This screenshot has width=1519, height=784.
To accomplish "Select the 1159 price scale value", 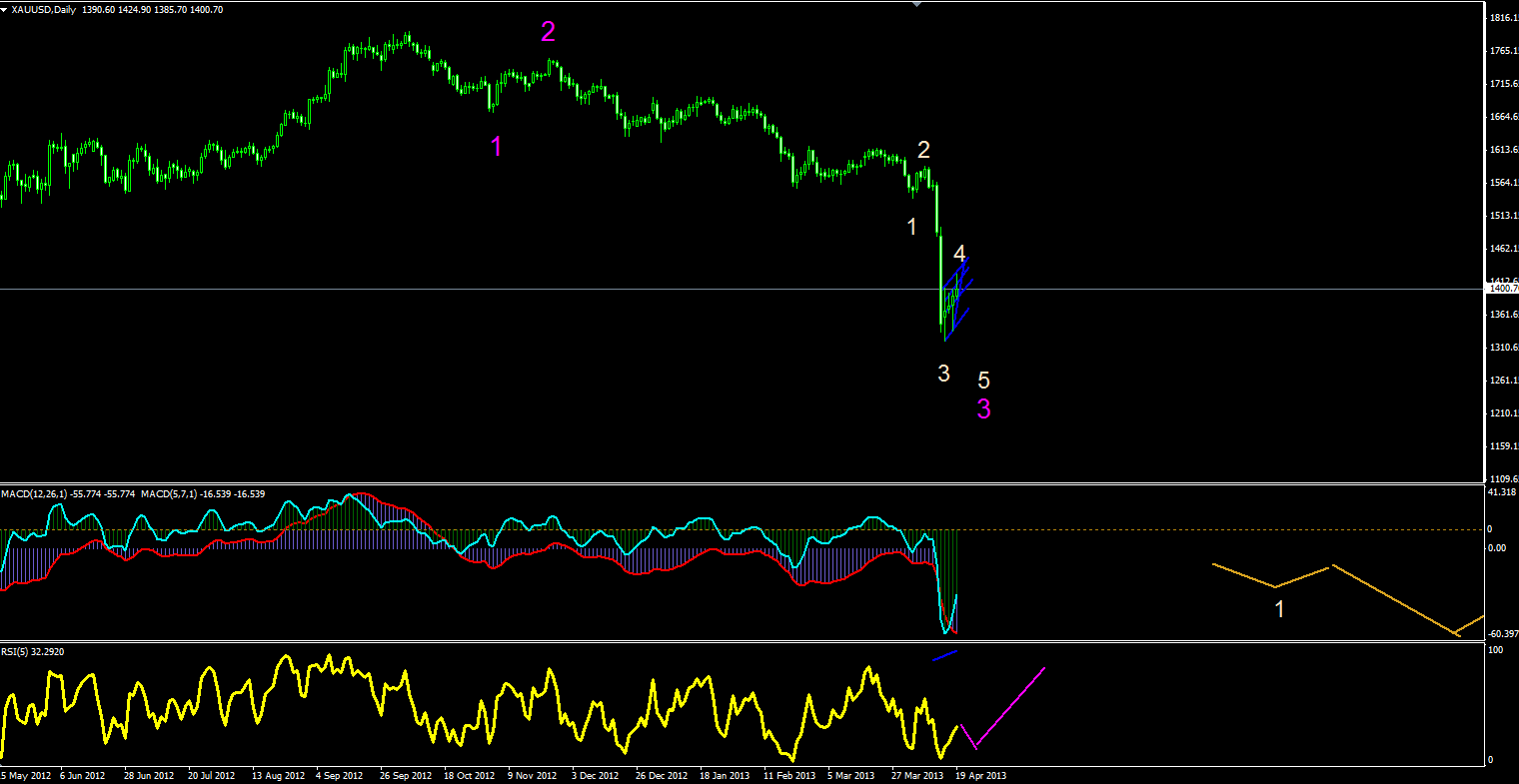I will pos(1502,446).
